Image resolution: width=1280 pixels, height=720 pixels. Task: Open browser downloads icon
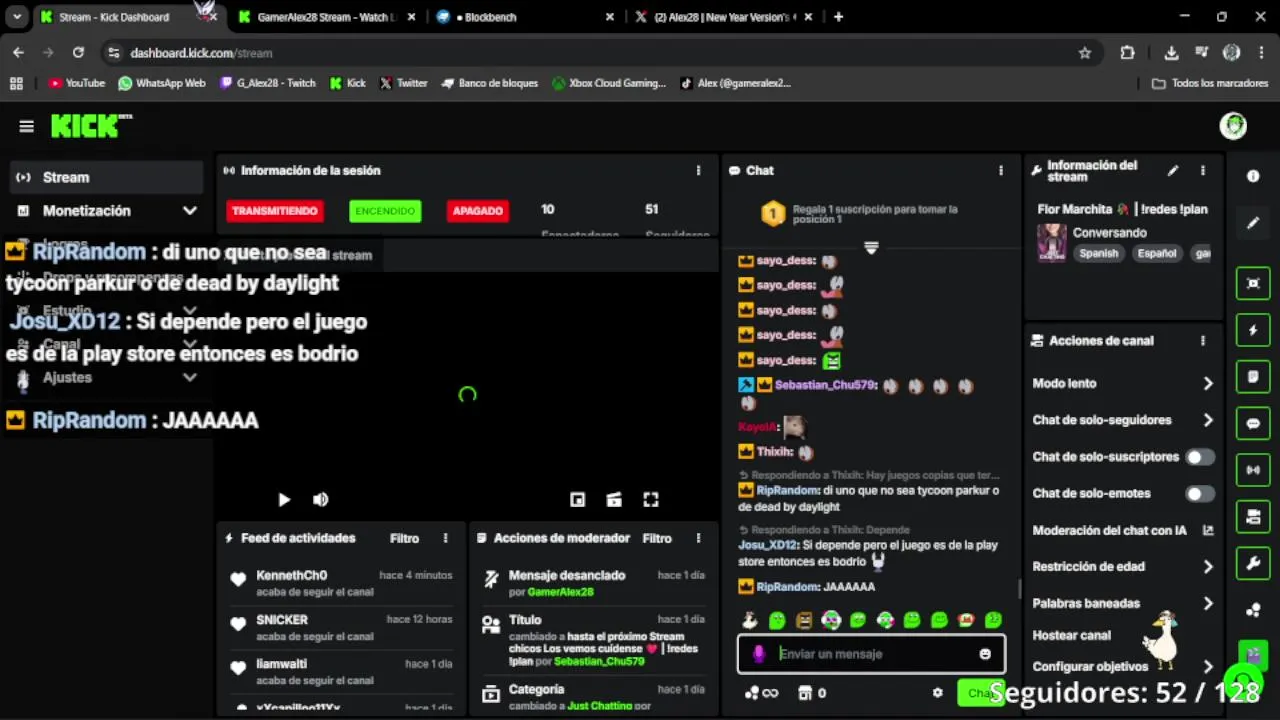click(1171, 53)
